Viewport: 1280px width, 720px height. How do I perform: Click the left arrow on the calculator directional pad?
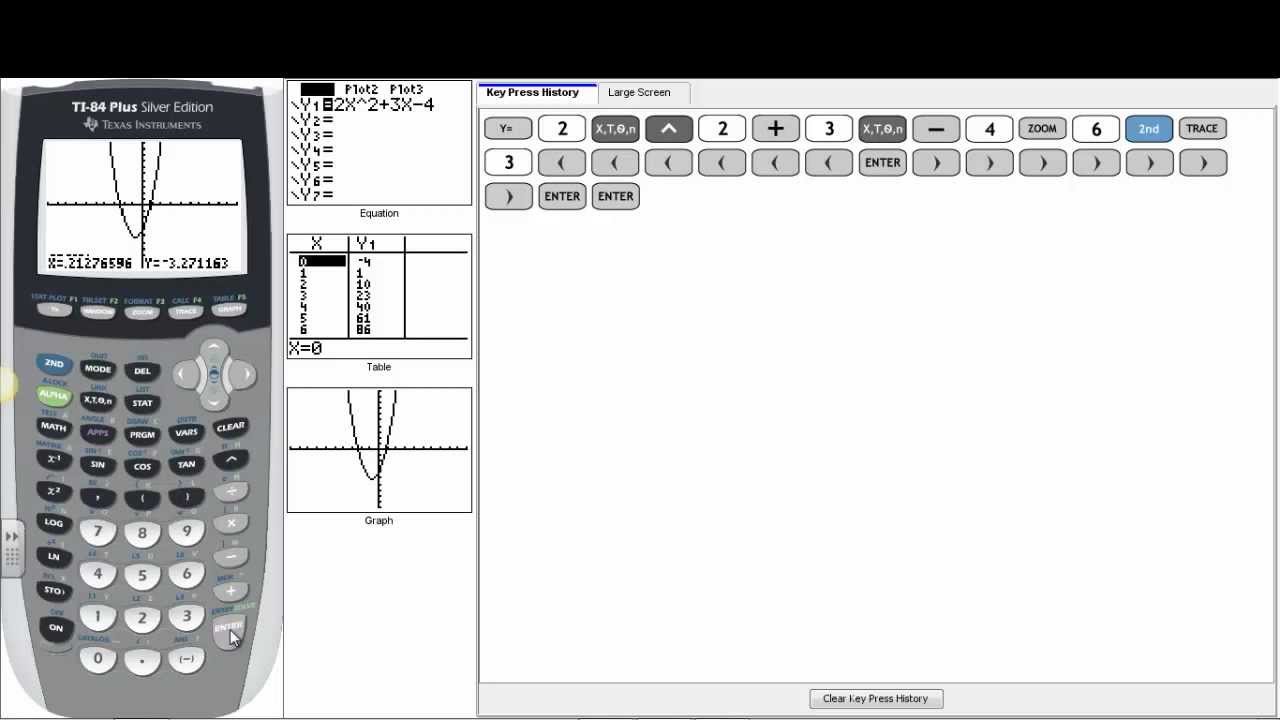[x=185, y=375]
